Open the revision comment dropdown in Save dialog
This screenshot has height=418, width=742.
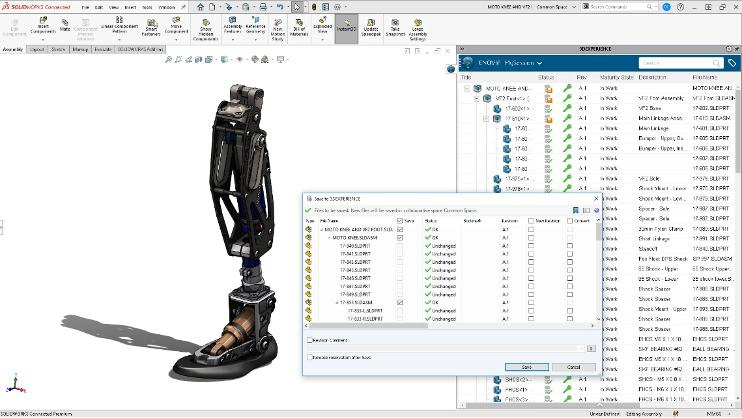point(581,348)
